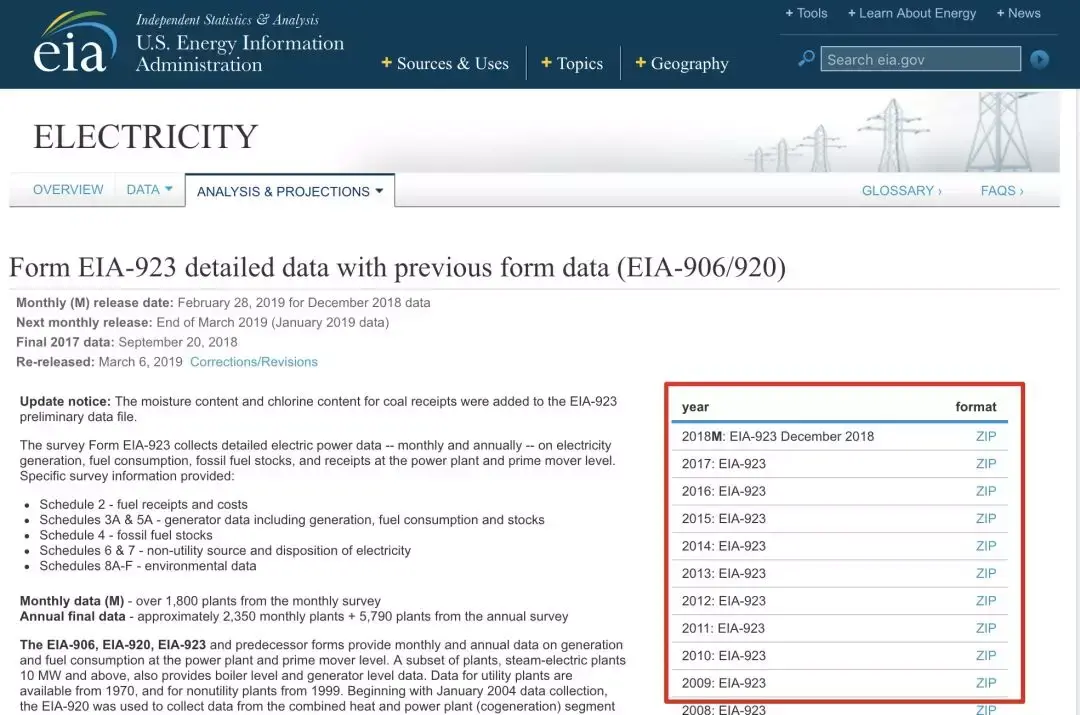
Task: Expand Learn About Energy menu
Action: [912, 13]
